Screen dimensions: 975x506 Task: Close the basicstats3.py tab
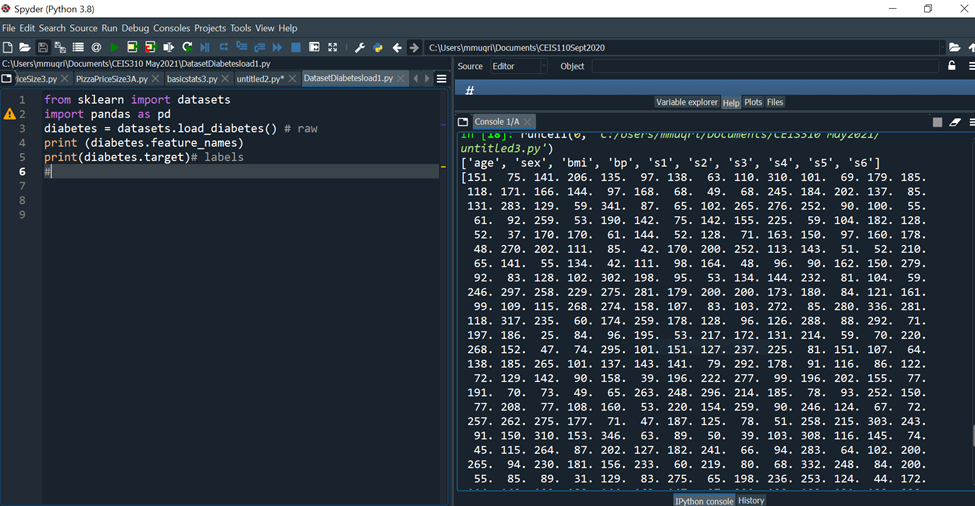click(x=225, y=78)
